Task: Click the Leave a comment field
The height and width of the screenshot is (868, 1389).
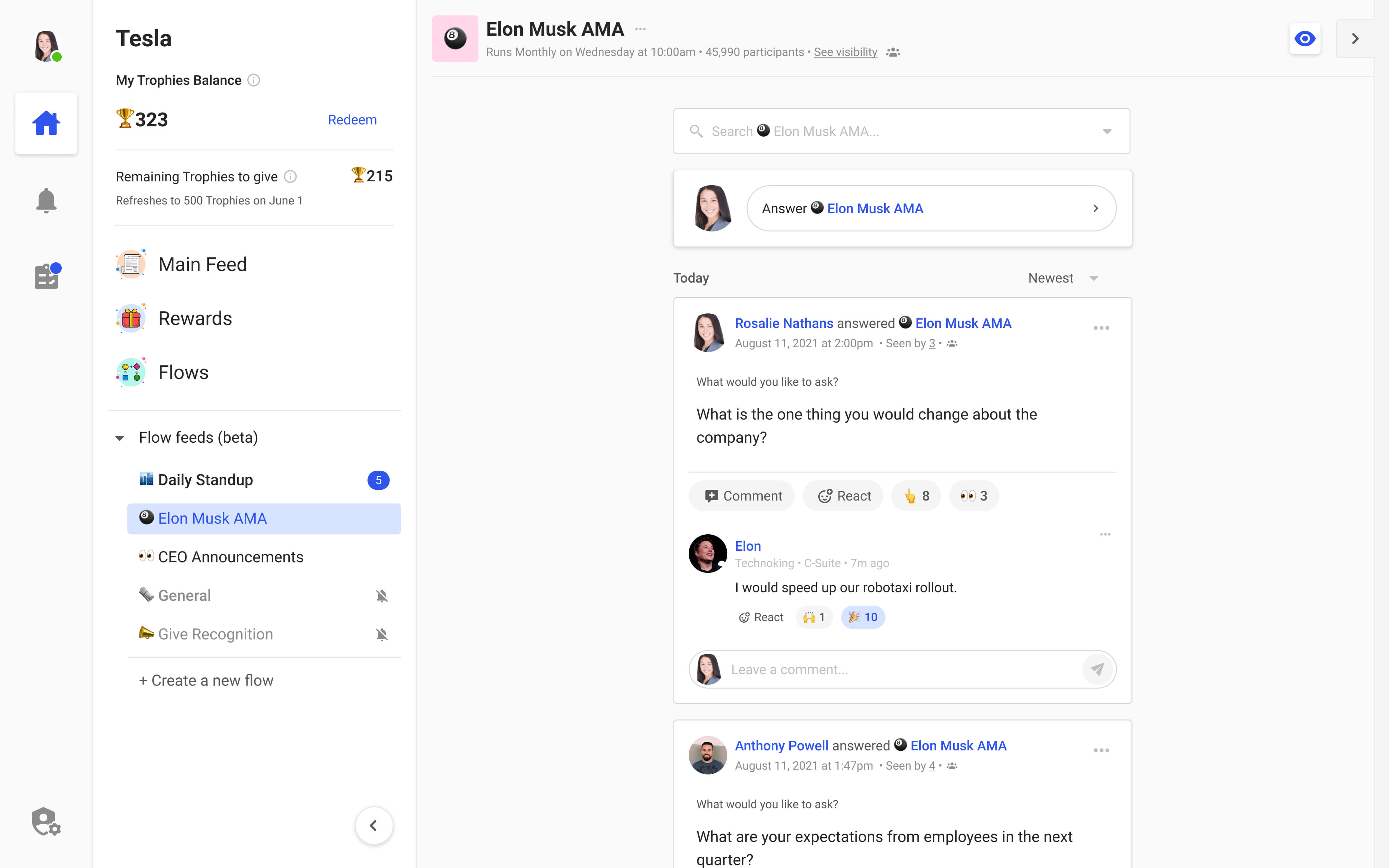Action: 902,669
